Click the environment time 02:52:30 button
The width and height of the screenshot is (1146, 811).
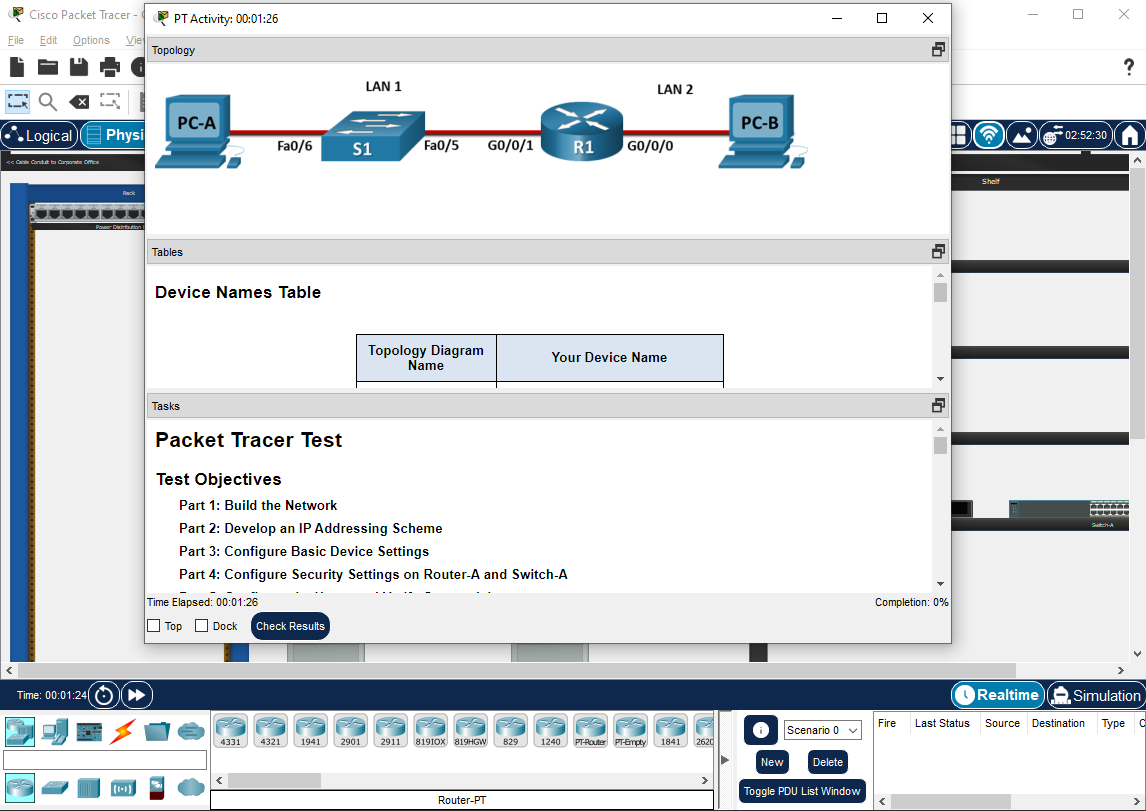click(x=1075, y=135)
